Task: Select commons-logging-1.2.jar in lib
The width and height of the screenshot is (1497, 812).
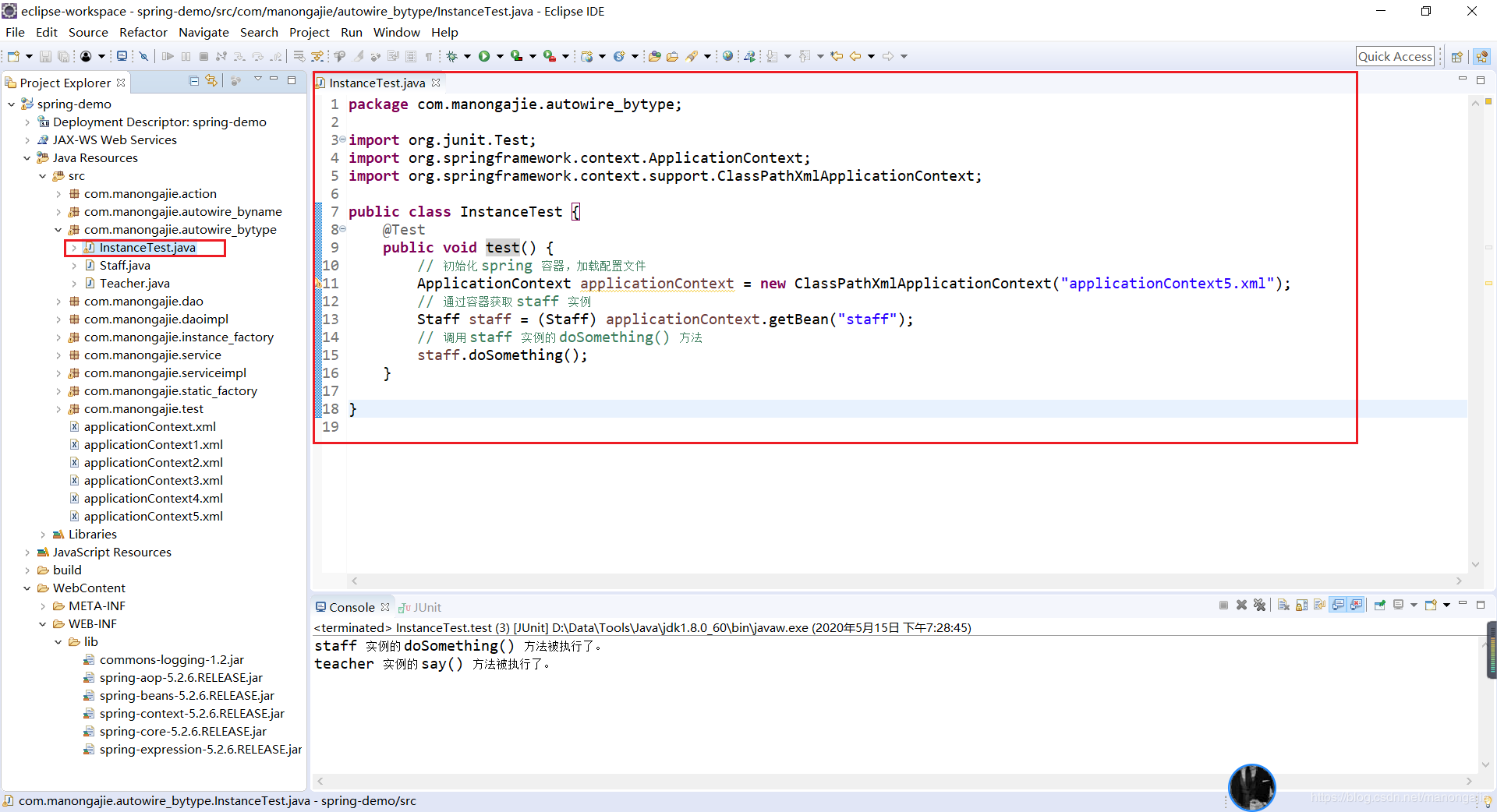Action: pyautogui.click(x=172, y=659)
